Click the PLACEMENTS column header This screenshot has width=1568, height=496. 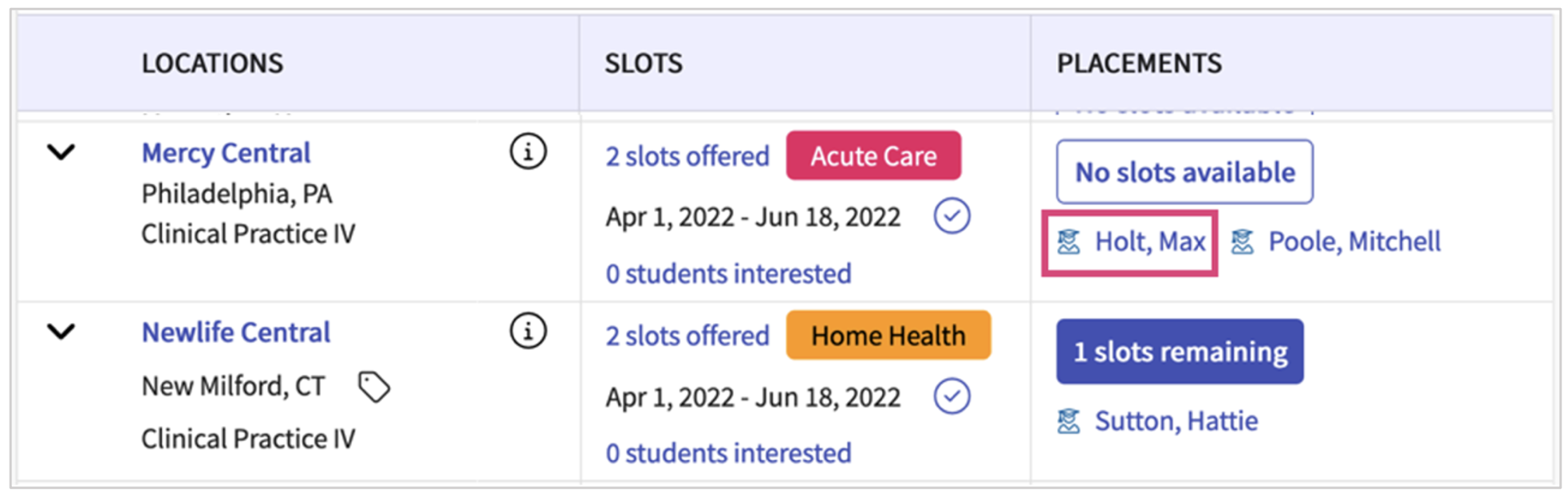(1139, 63)
